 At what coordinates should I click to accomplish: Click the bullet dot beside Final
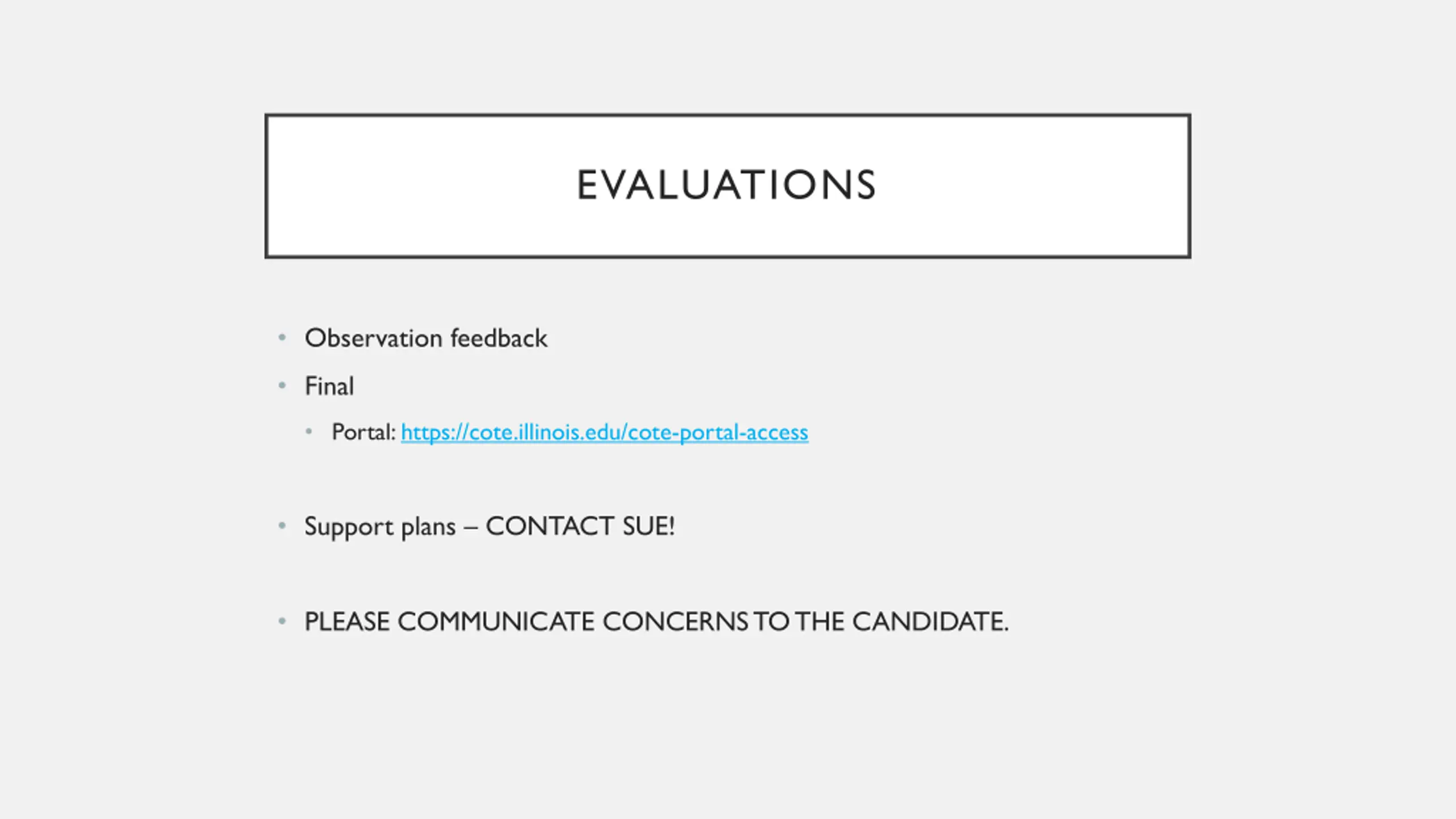click(282, 386)
